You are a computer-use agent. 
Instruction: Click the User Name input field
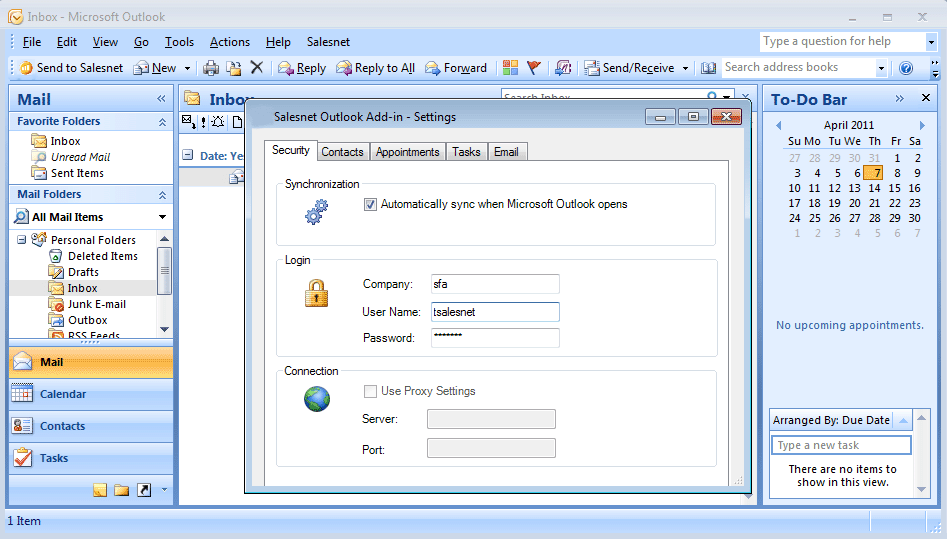point(495,312)
